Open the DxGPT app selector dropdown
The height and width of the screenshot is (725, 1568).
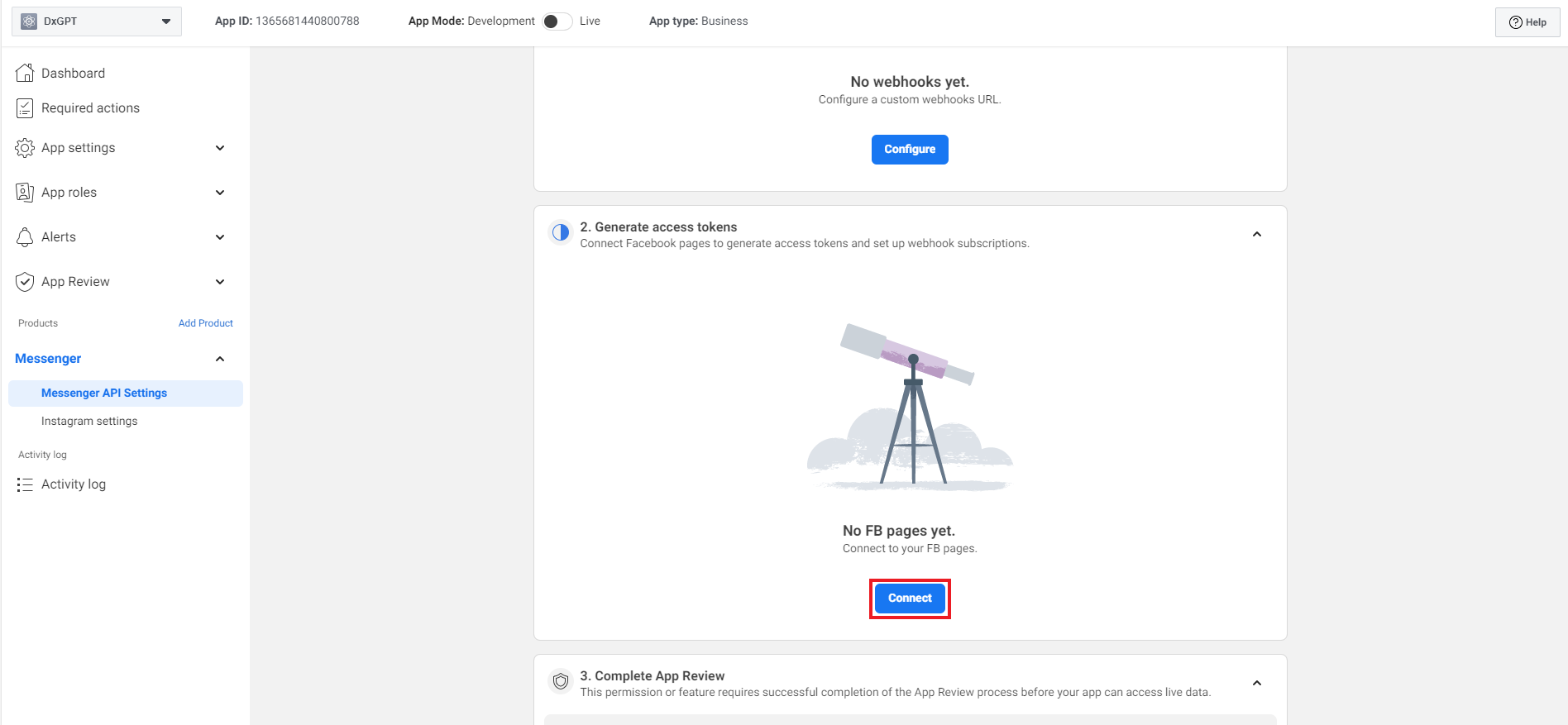[97, 21]
